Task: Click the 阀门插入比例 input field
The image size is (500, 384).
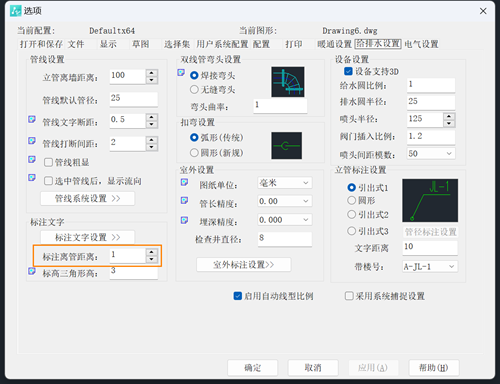Action: 431,137
